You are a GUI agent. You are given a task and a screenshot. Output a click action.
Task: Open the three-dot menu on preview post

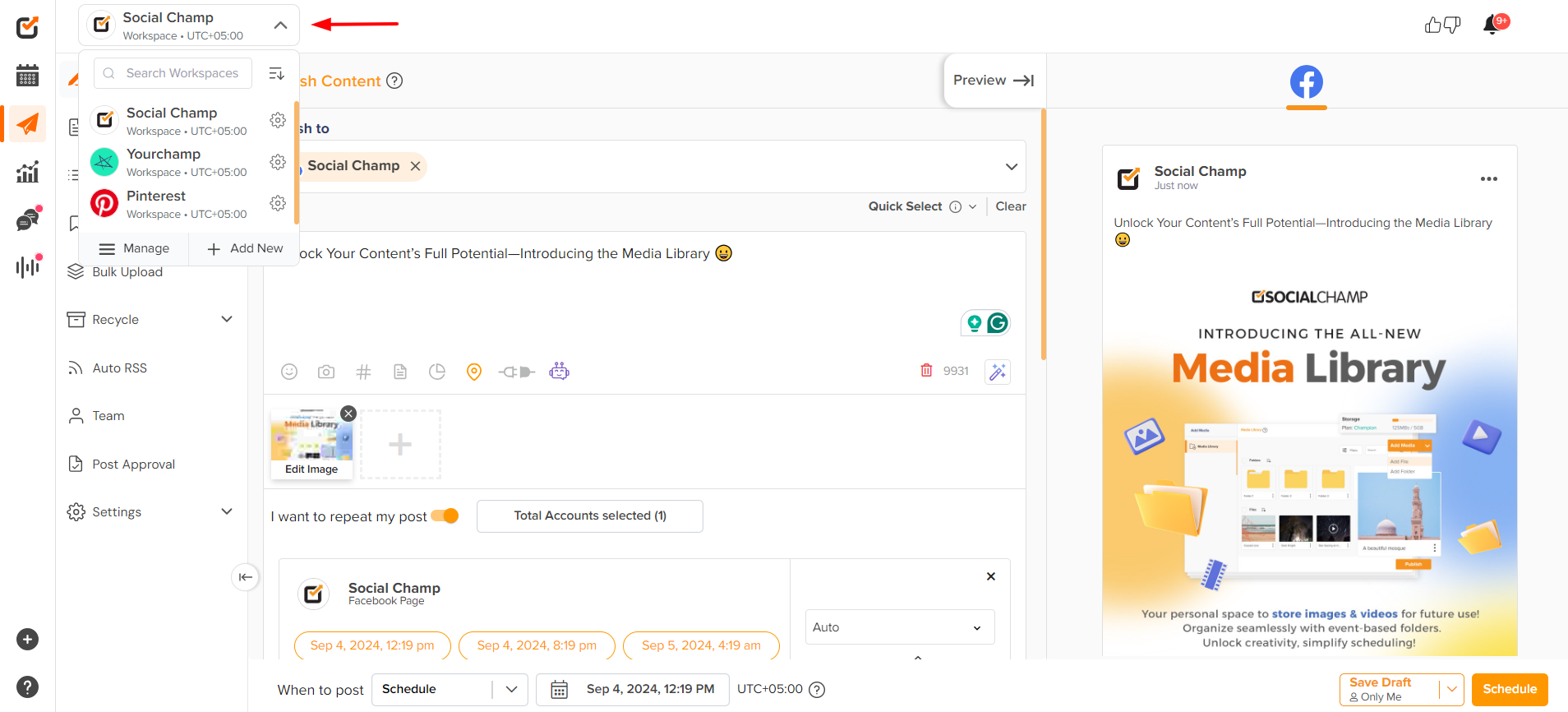[x=1488, y=178]
